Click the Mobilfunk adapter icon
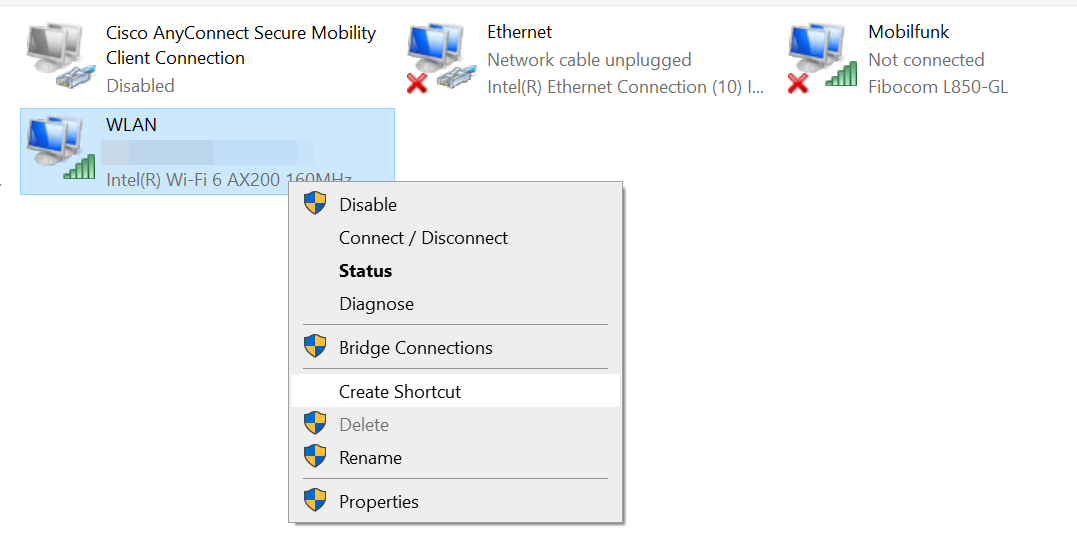 tap(821, 58)
